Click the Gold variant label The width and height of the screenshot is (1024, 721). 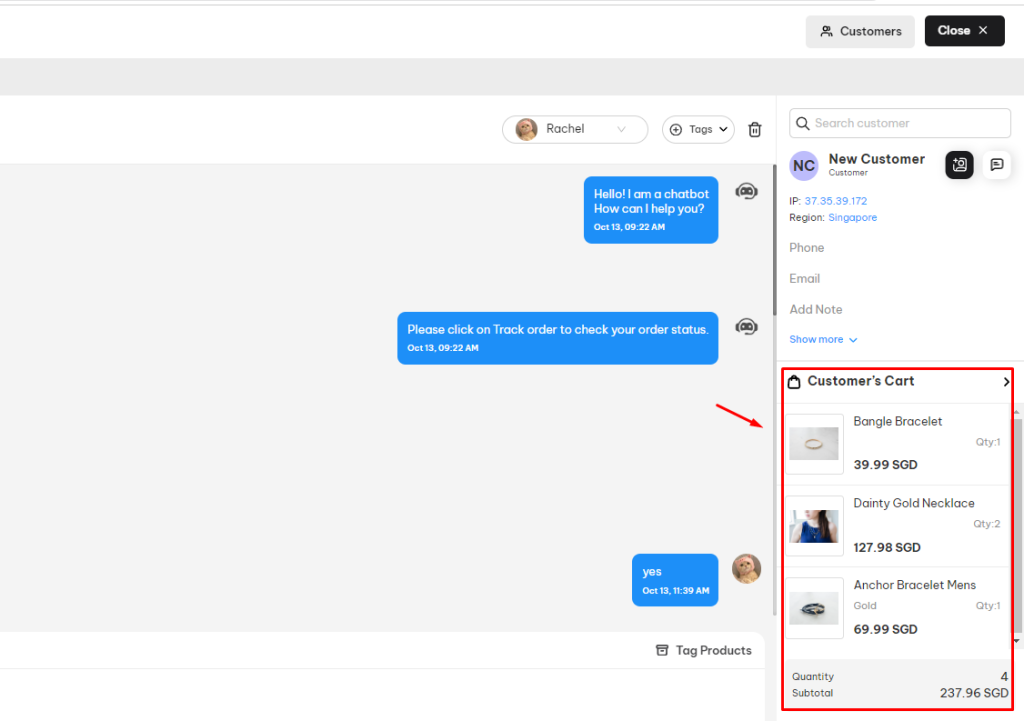[x=865, y=605]
